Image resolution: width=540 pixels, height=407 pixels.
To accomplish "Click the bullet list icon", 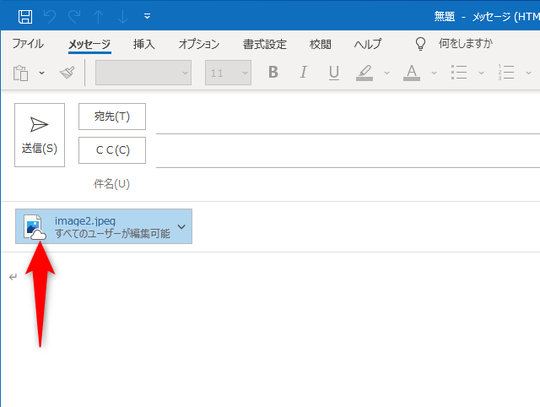I will click(x=459, y=73).
